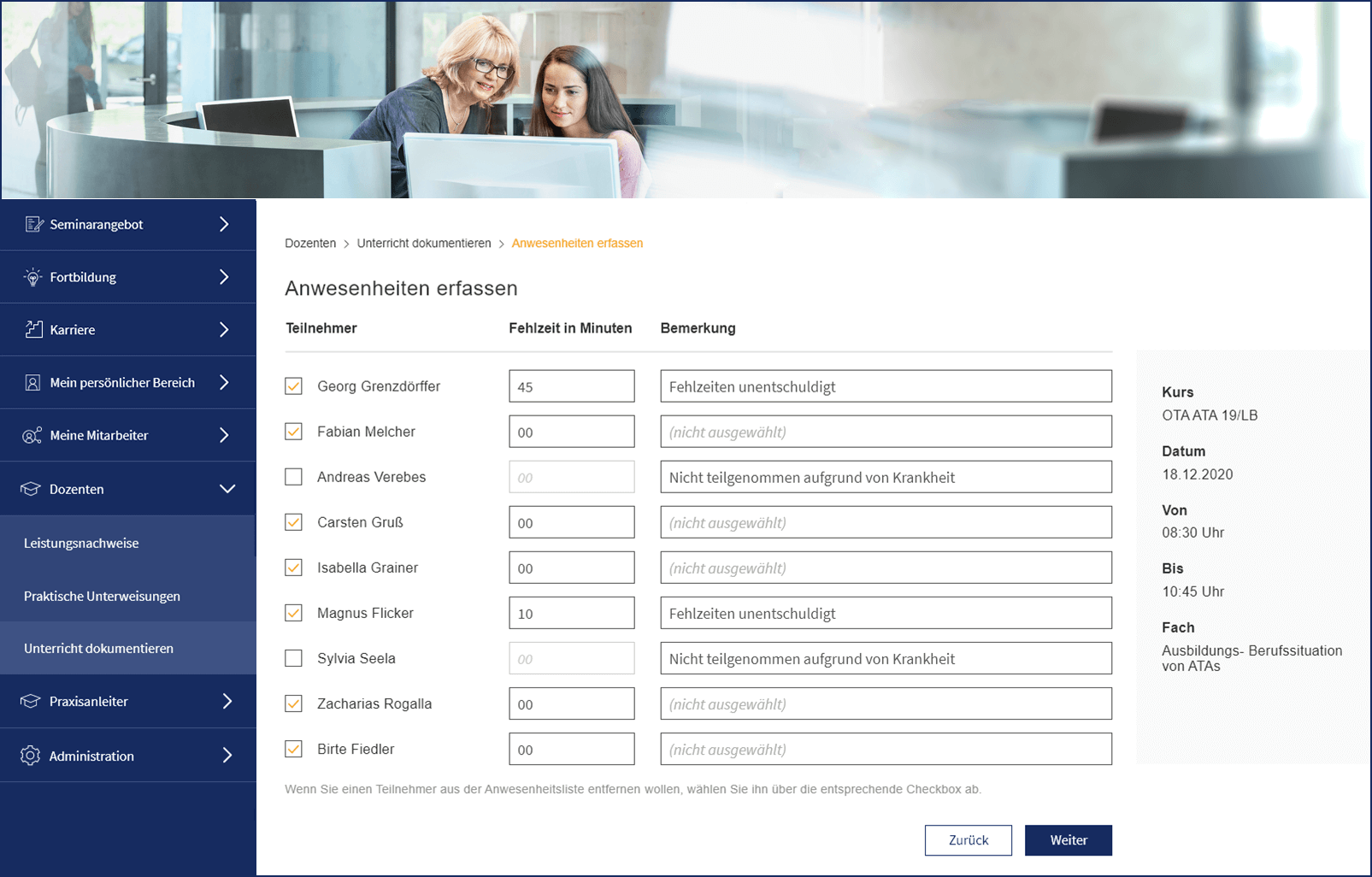Click the Fortbildung lightbulb icon
The width and height of the screenshot is (1372, 877).
point(32,277)
